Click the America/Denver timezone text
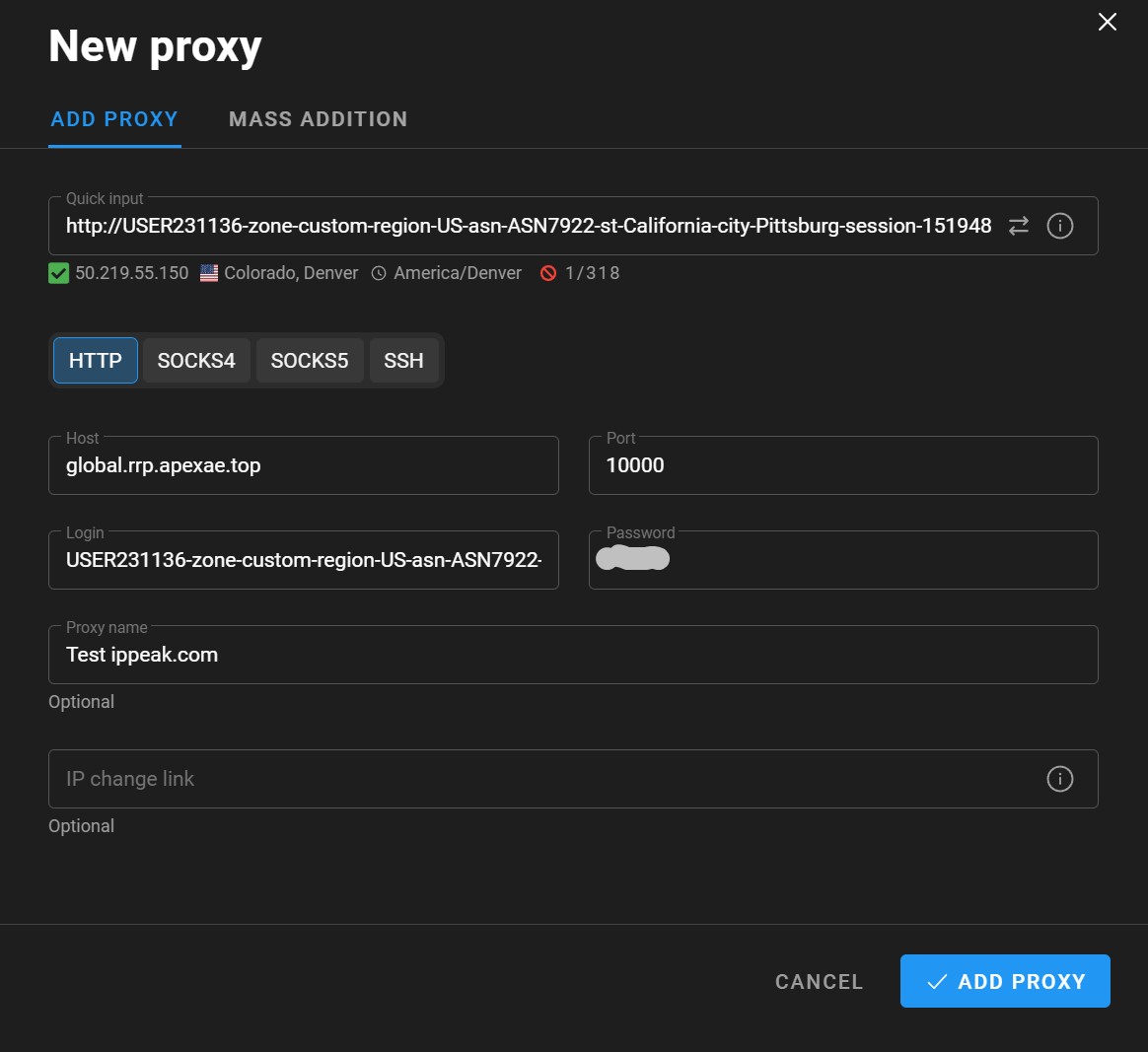This screenshot has width=1148, height=1052. point(458,273)
